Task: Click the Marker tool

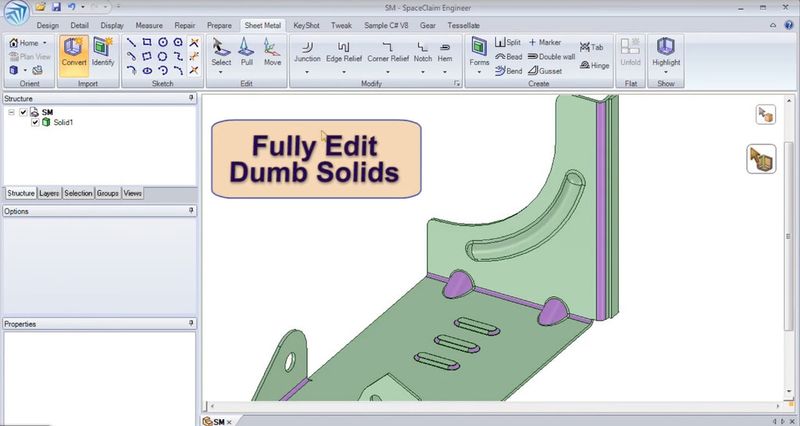Action: tap(544, 42)
